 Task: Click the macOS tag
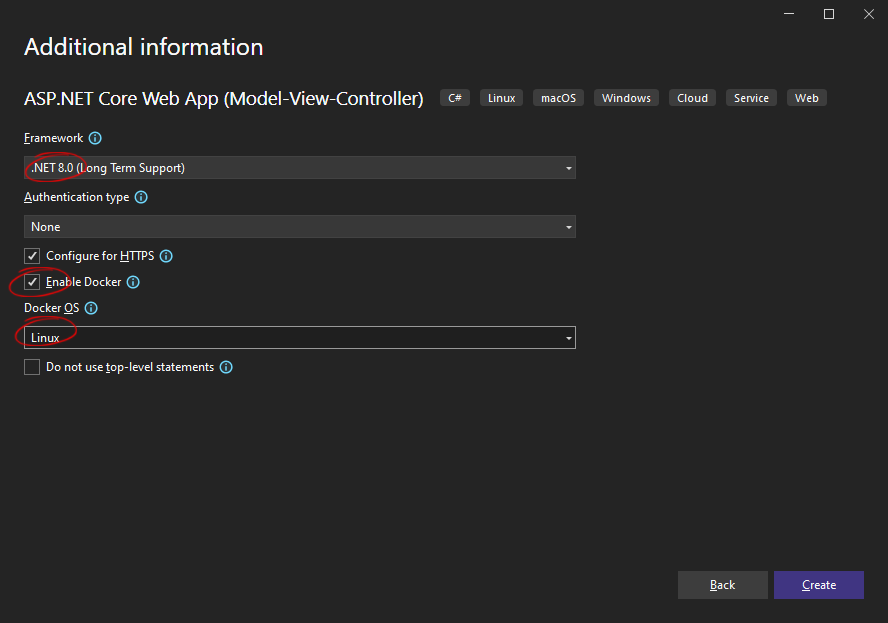point(558,98)
